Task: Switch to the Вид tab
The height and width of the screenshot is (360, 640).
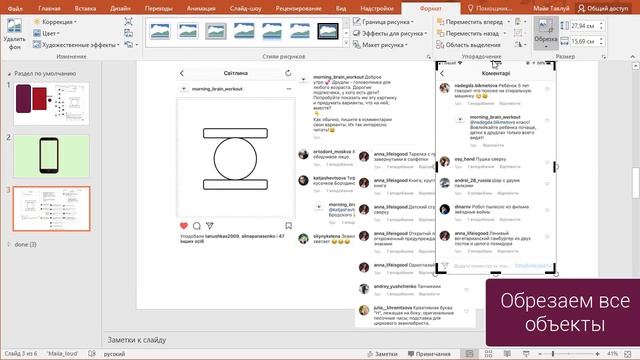Action: click(341, 8)
